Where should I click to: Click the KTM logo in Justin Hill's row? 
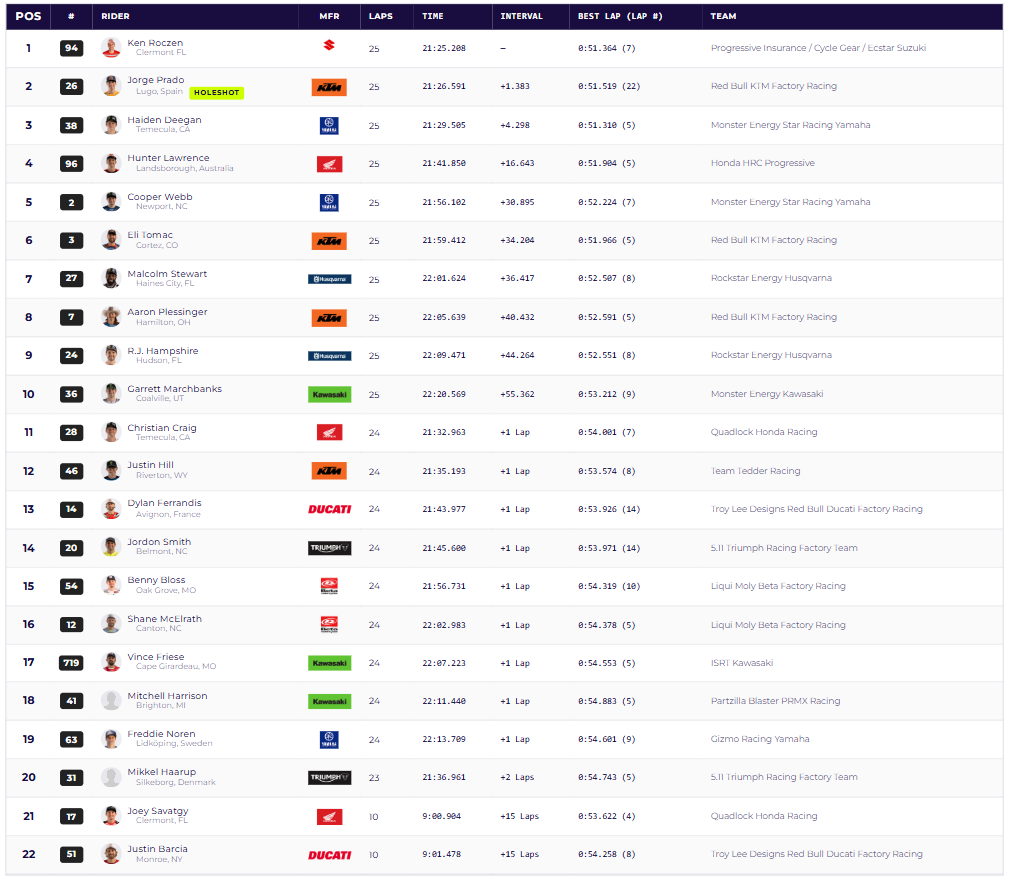click(329, 471)
